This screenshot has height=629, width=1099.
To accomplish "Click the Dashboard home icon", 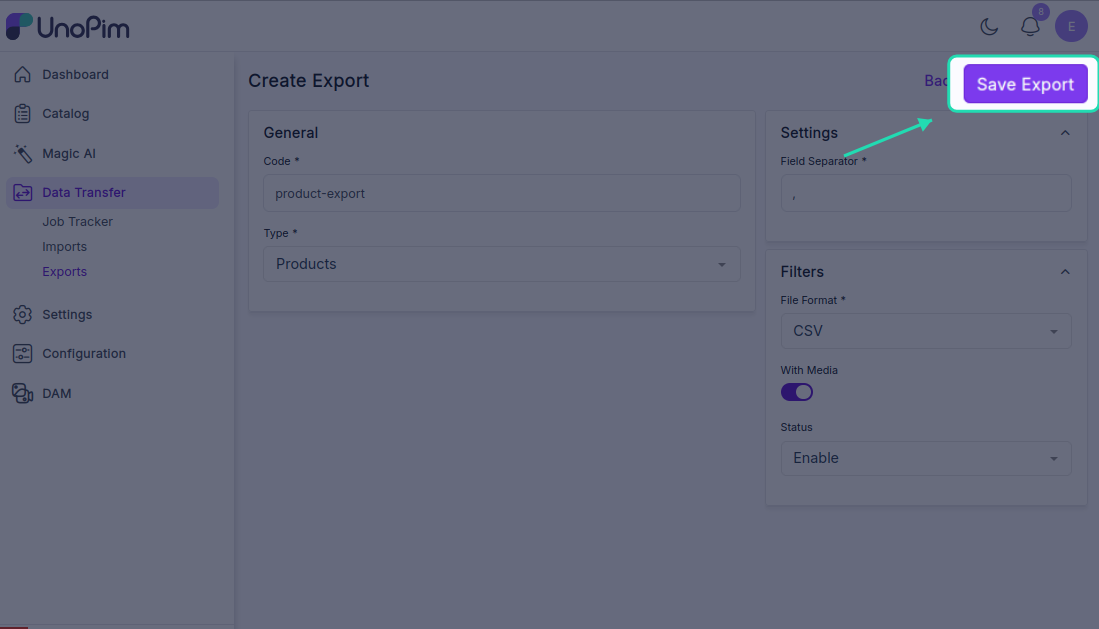I will pyautogui.click(x=22, y=74).
